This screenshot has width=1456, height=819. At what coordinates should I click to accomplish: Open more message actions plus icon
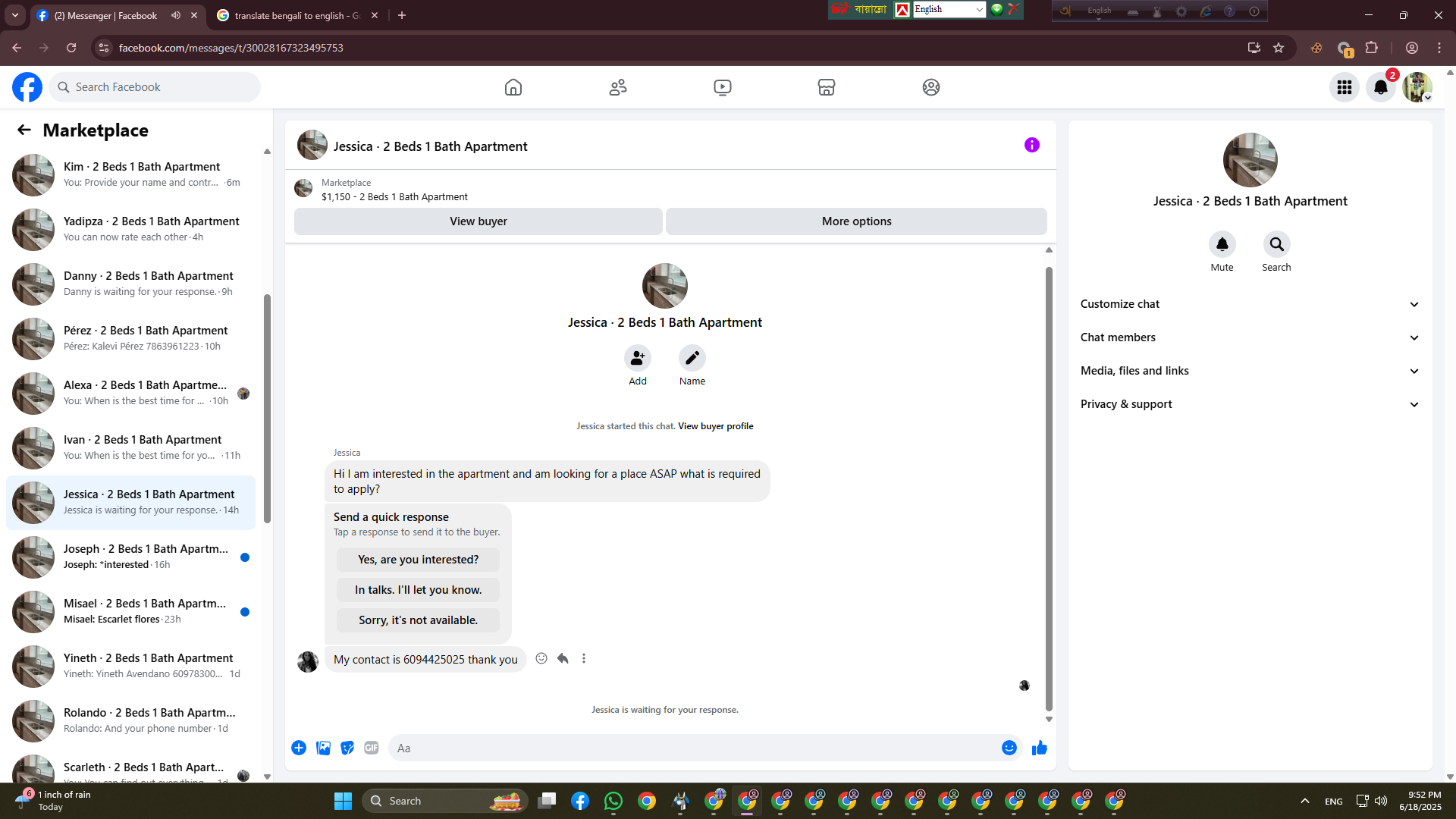click(299, 748)
